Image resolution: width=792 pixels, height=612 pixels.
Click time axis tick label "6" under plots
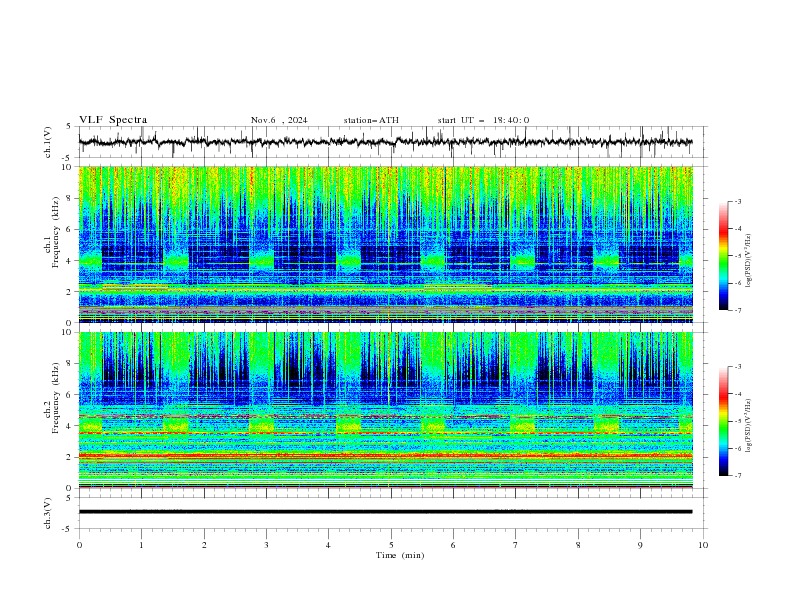click(454, 545)
